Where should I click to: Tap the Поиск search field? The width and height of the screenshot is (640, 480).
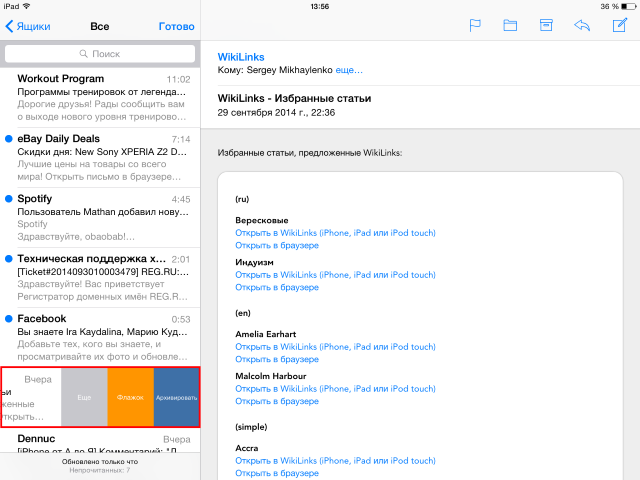[x=100, y=54]
